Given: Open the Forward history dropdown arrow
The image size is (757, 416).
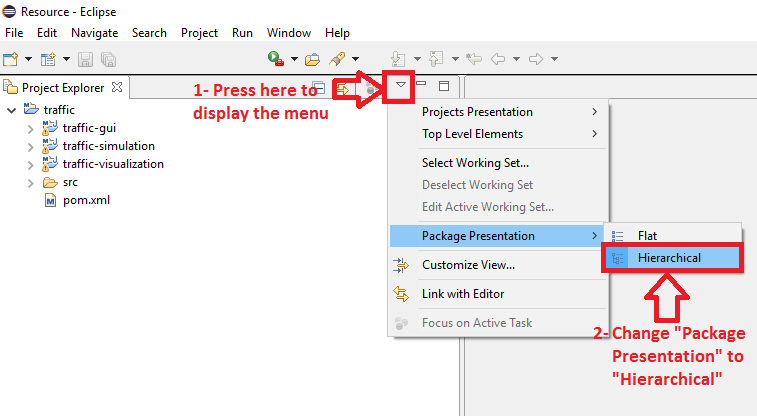Looking at the screenshot, I should pyautogui.click(x=554, y=59).
